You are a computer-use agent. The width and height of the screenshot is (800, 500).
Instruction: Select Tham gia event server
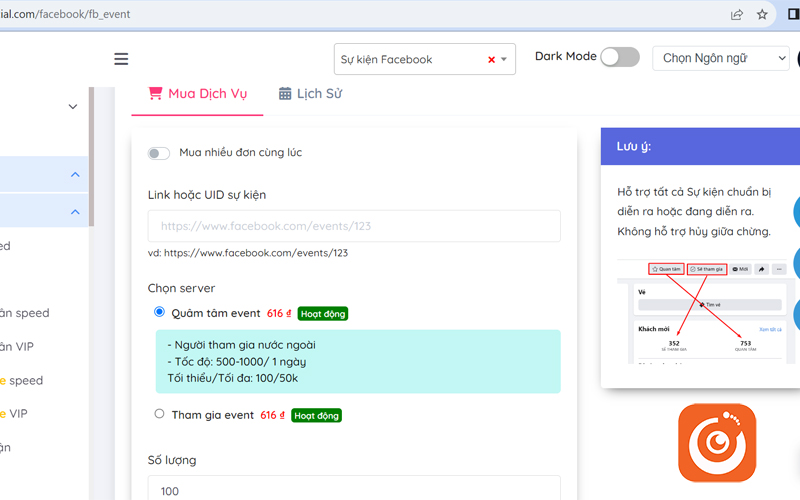(x=159, y=414)
